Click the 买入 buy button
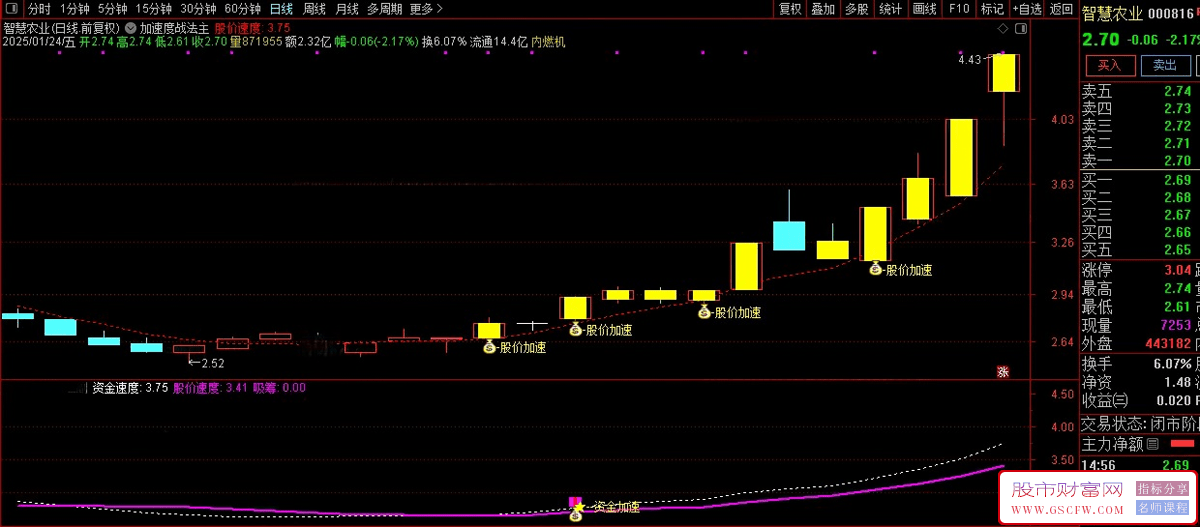1200x527 pixels. pyautogui.click(x=1109, y=65)
